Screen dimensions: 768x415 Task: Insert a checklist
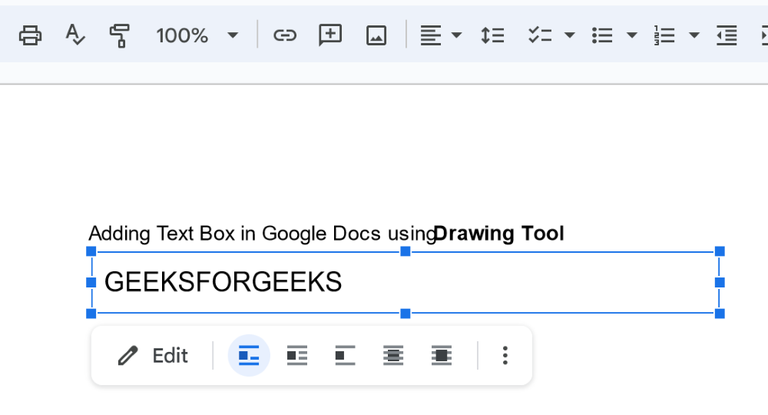(540, 35)
